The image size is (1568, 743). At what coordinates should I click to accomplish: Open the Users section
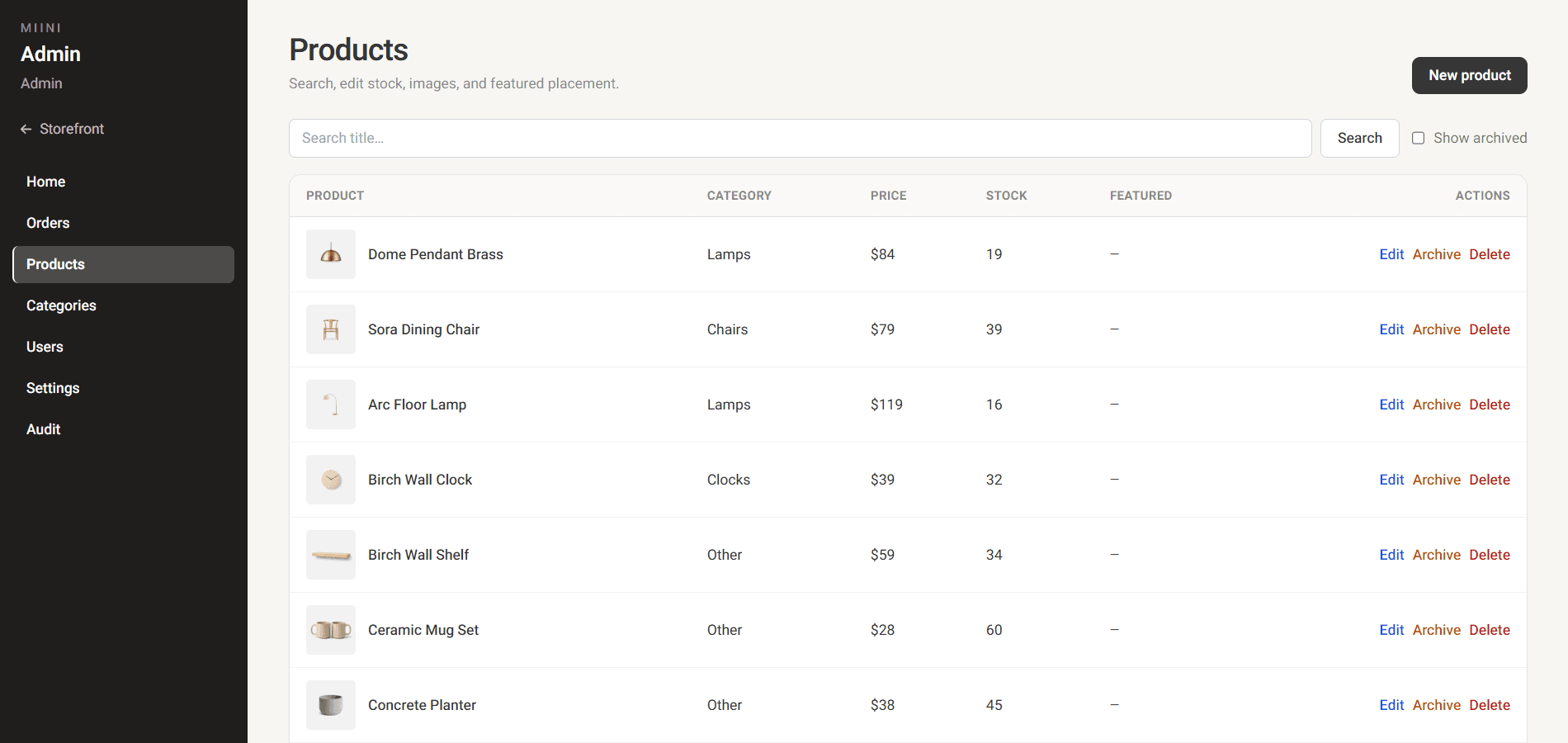click(124, 347)
